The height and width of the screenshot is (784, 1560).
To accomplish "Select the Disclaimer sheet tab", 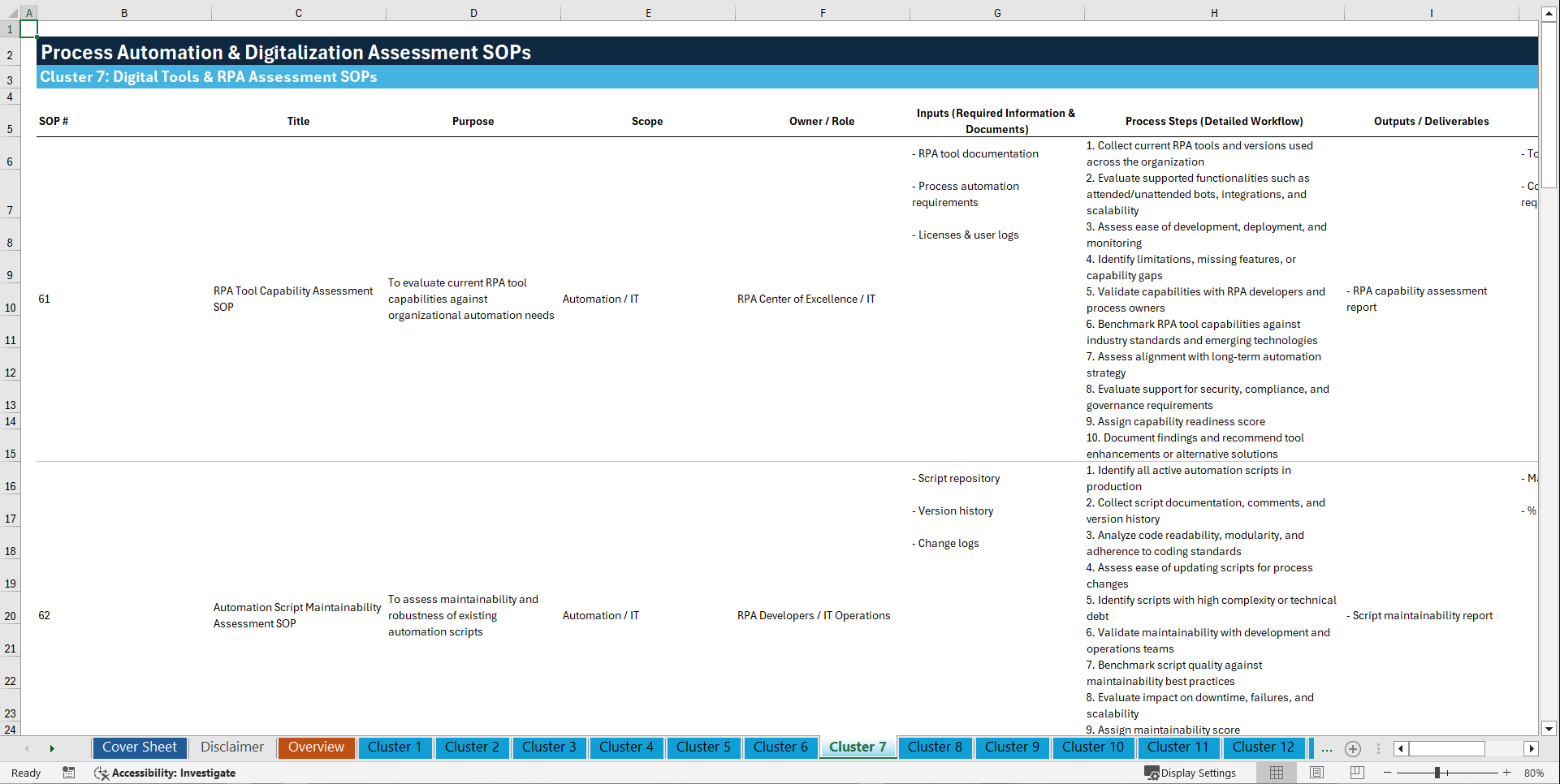I will 231,747.
